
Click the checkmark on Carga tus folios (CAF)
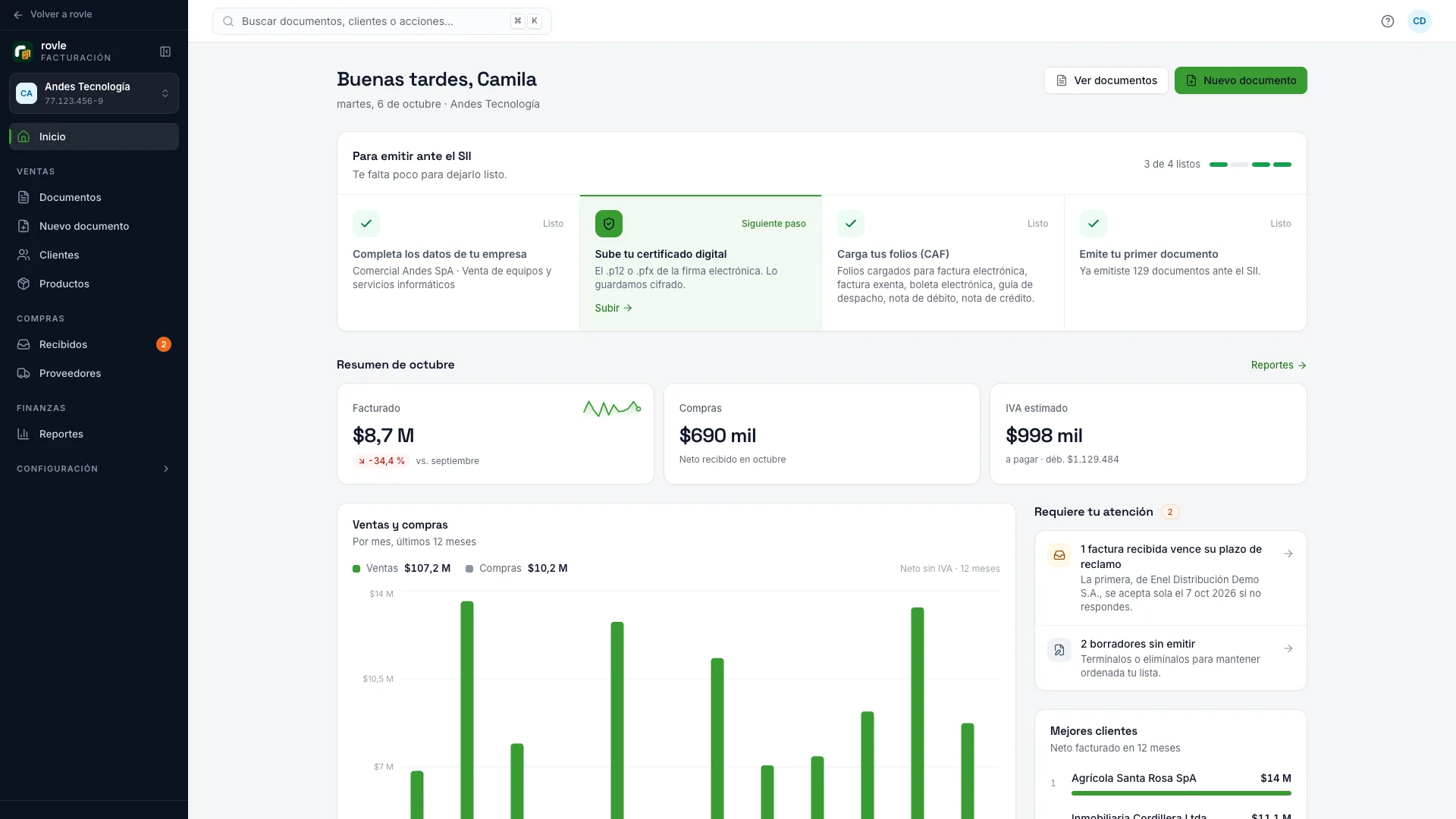[x=851, y=224]
